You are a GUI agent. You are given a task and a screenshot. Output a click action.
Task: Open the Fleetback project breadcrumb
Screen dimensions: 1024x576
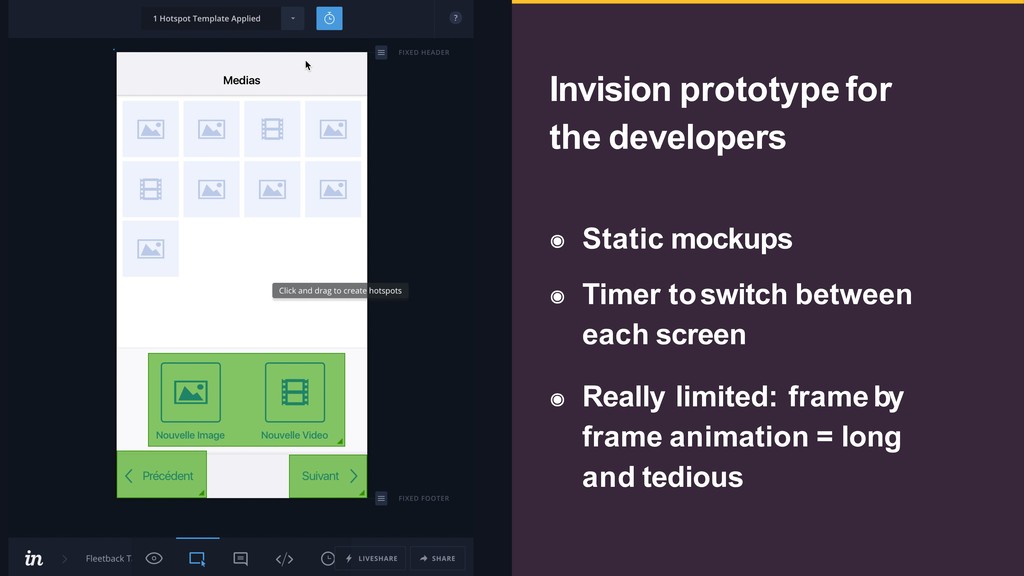(x=108, y=558)
